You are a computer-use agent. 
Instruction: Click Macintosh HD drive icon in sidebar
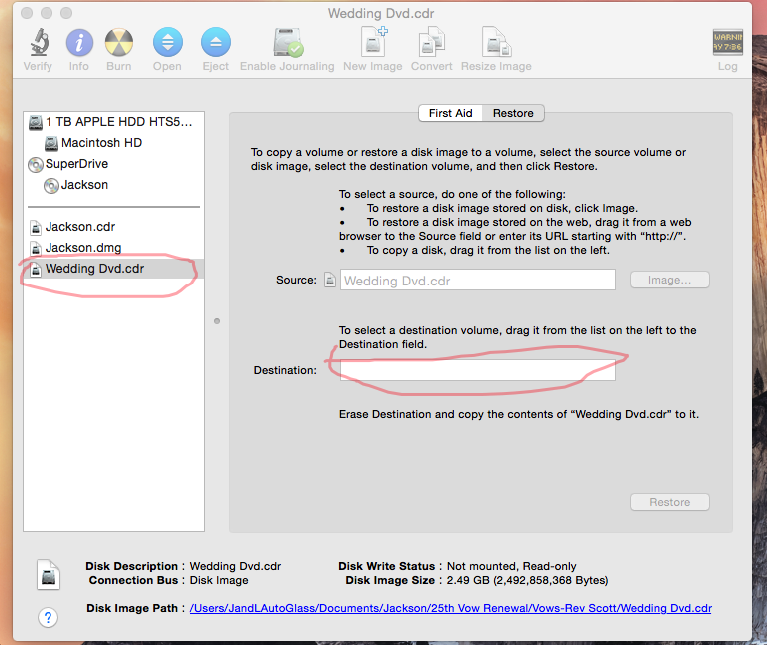[51, 143]
